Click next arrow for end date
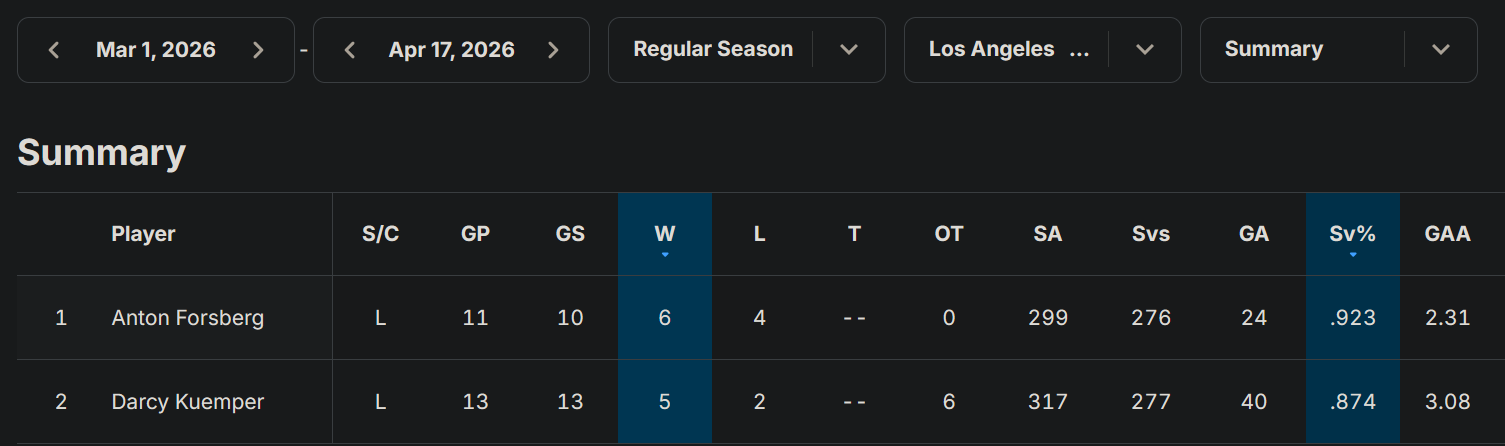The height and width of the screenshot is (446, 1505). (x=553, y=50)
